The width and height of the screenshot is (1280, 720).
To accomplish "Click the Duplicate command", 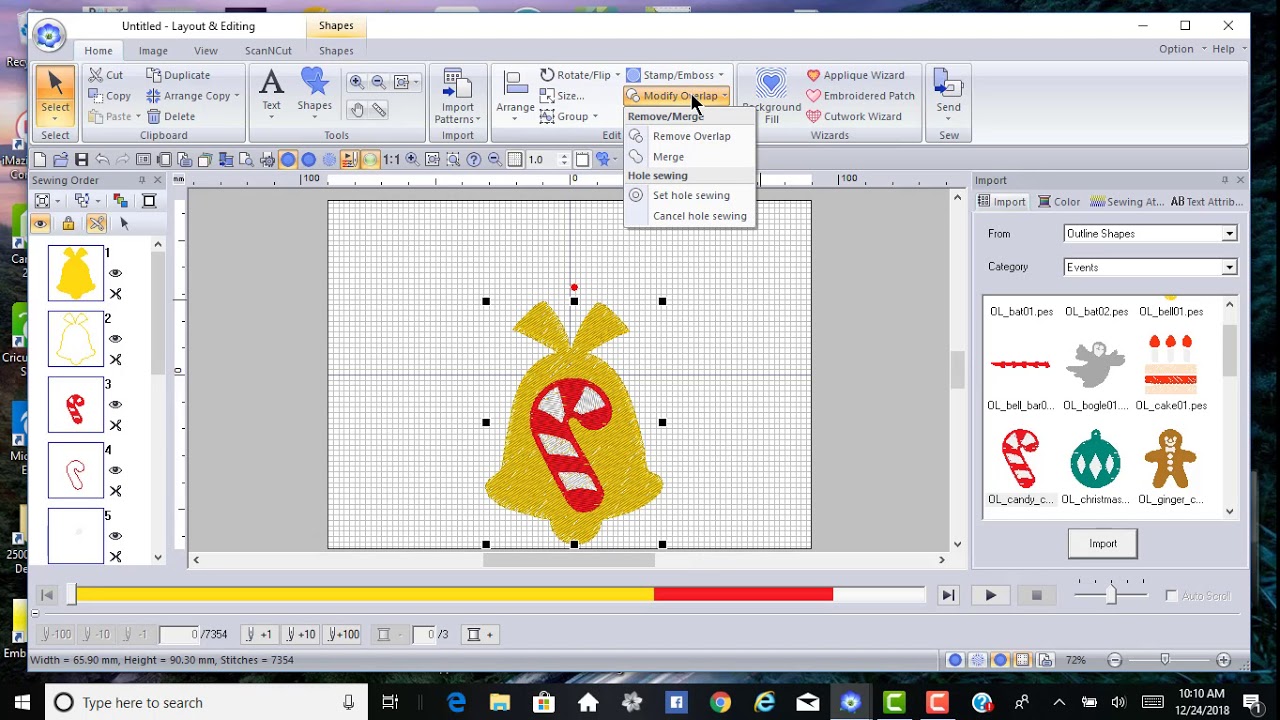I will (178, 75).
